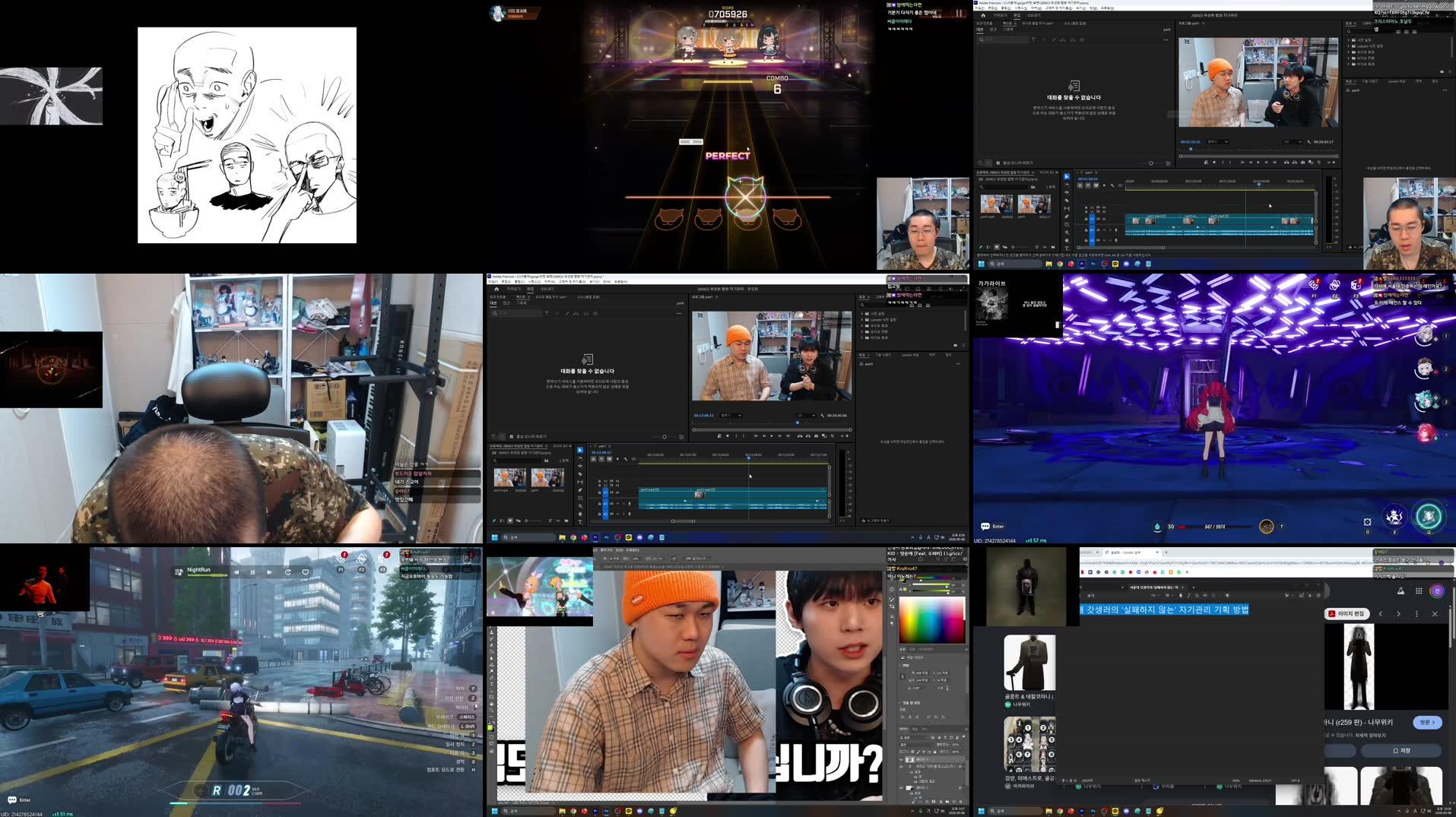The width and height of the screenshot is (1456, 817).
Task: Toggle timeline snap magnet in center Premiere
Action: (x=601, y=459)
